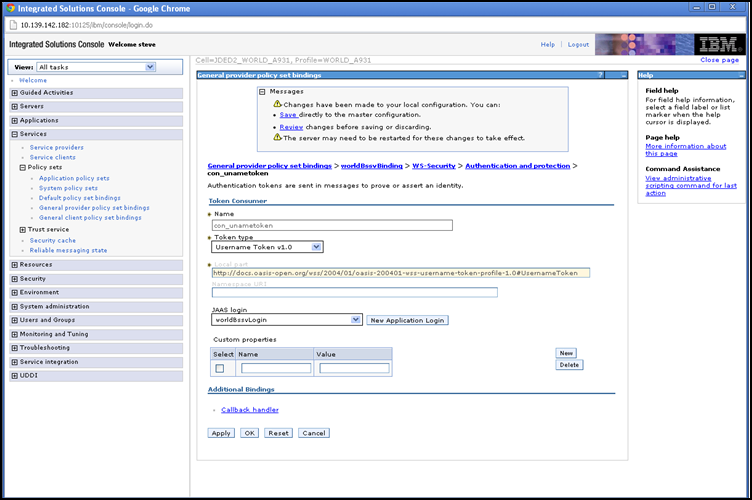Collapse the Services section
Image resolution: width=752 pixels, height=500 pixels.
(x=15, y=134)
